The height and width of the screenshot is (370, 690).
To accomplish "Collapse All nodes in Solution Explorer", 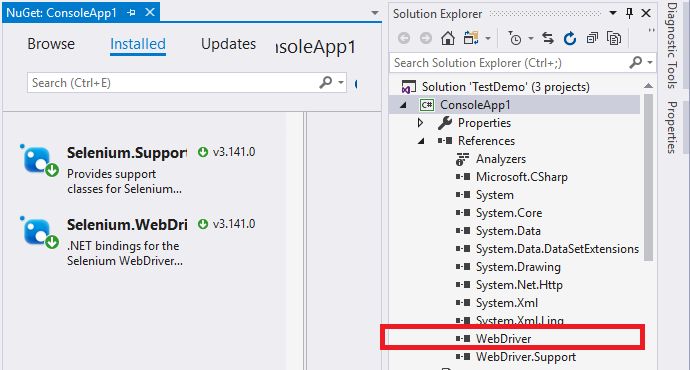I will pos(592,39).
